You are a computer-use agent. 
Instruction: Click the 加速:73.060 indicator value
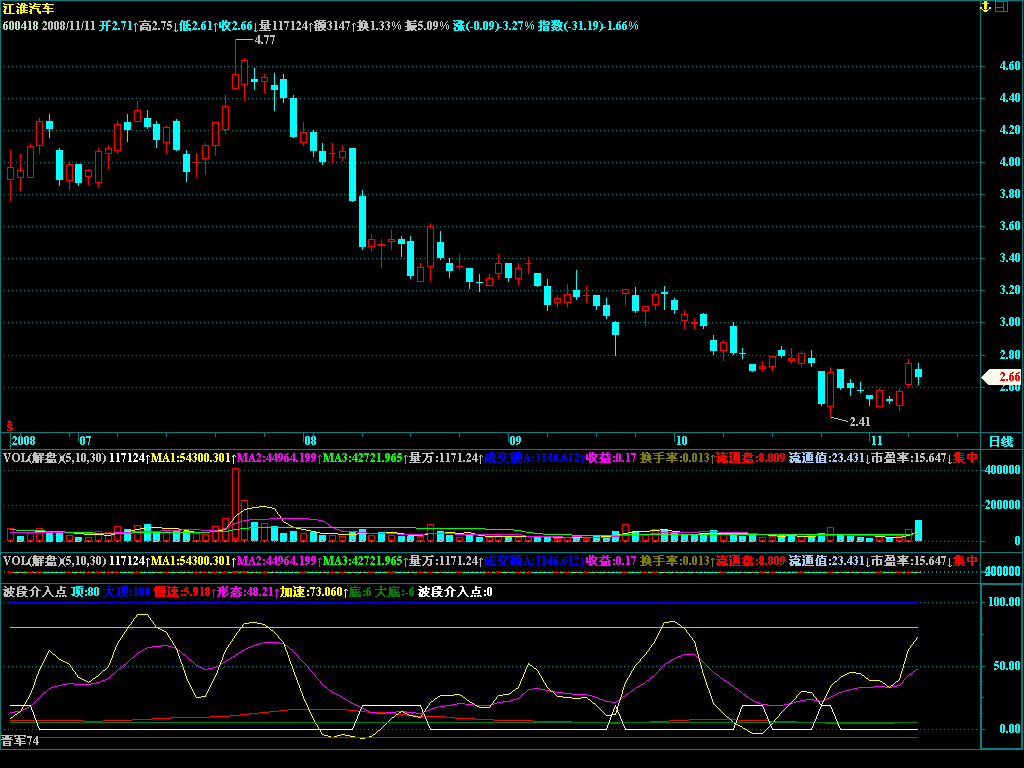(x=312, y=592)
